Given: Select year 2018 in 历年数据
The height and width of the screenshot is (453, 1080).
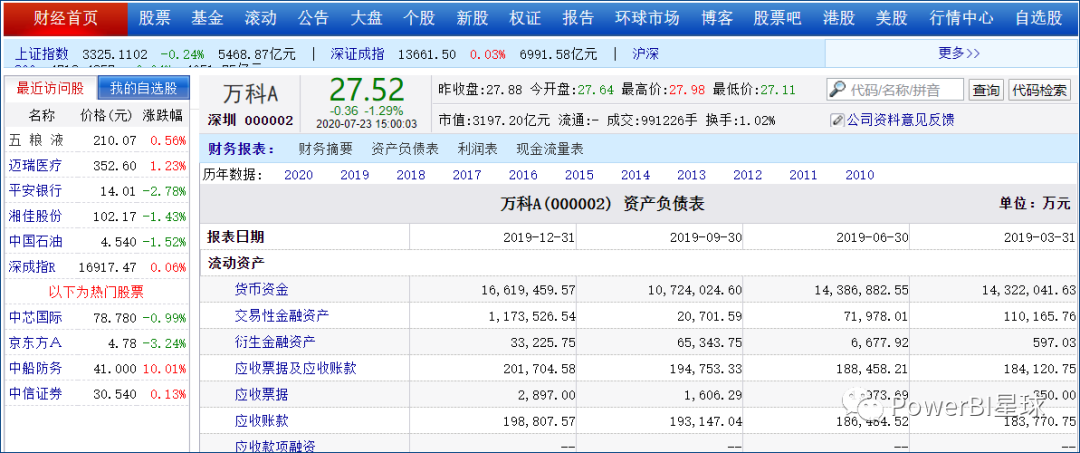Looking at the screenshot, I should click(x=410, y=175).
